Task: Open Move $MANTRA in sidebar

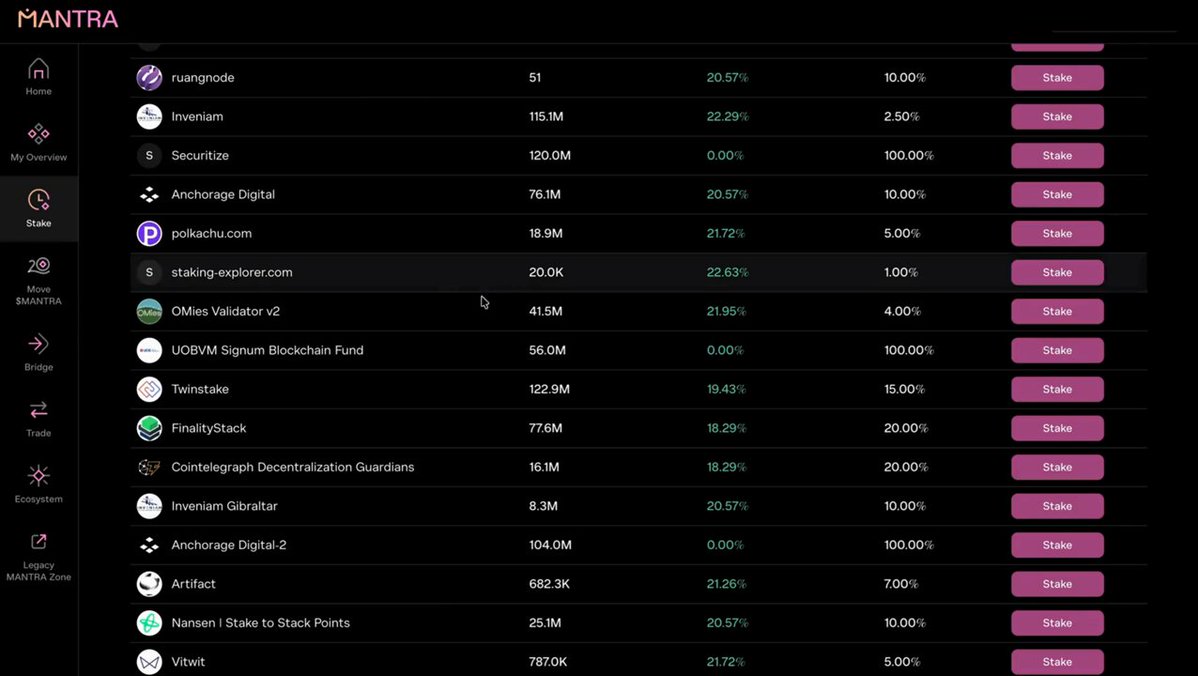Action: (38, 281)
